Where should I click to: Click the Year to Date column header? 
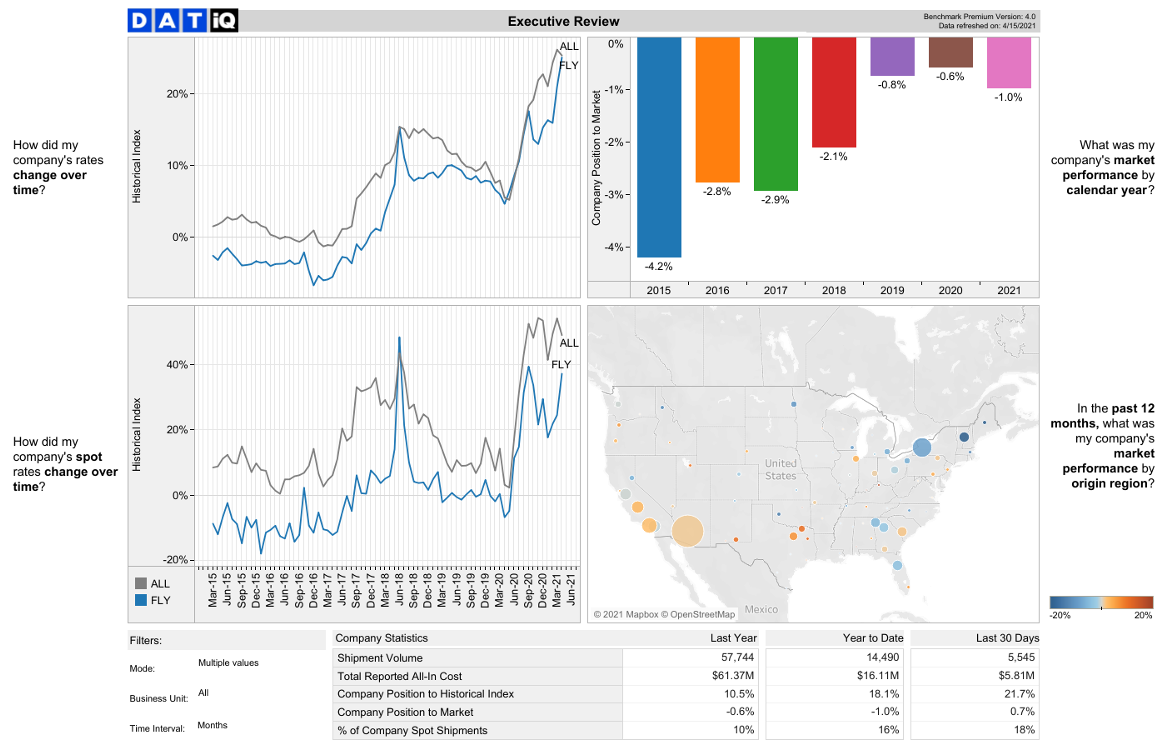pyautogui.click(x=873, y=638)
